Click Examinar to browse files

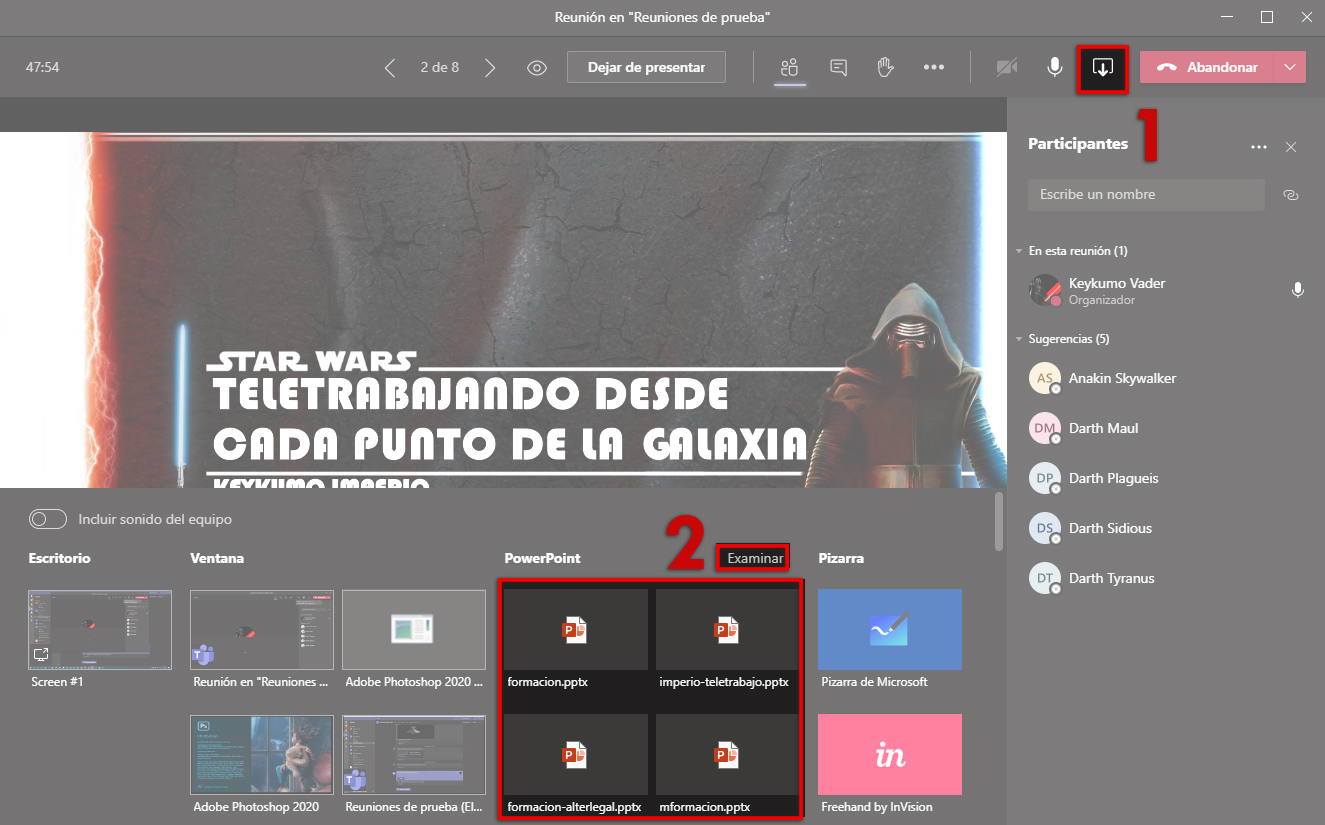click(x=754, y=558)
